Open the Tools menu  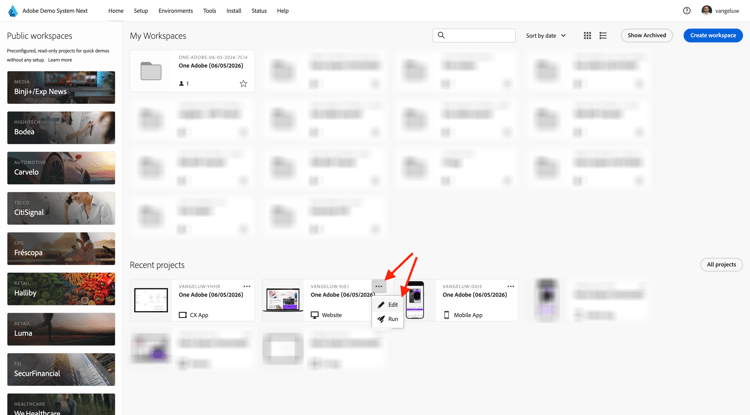(x=210, y=11)
